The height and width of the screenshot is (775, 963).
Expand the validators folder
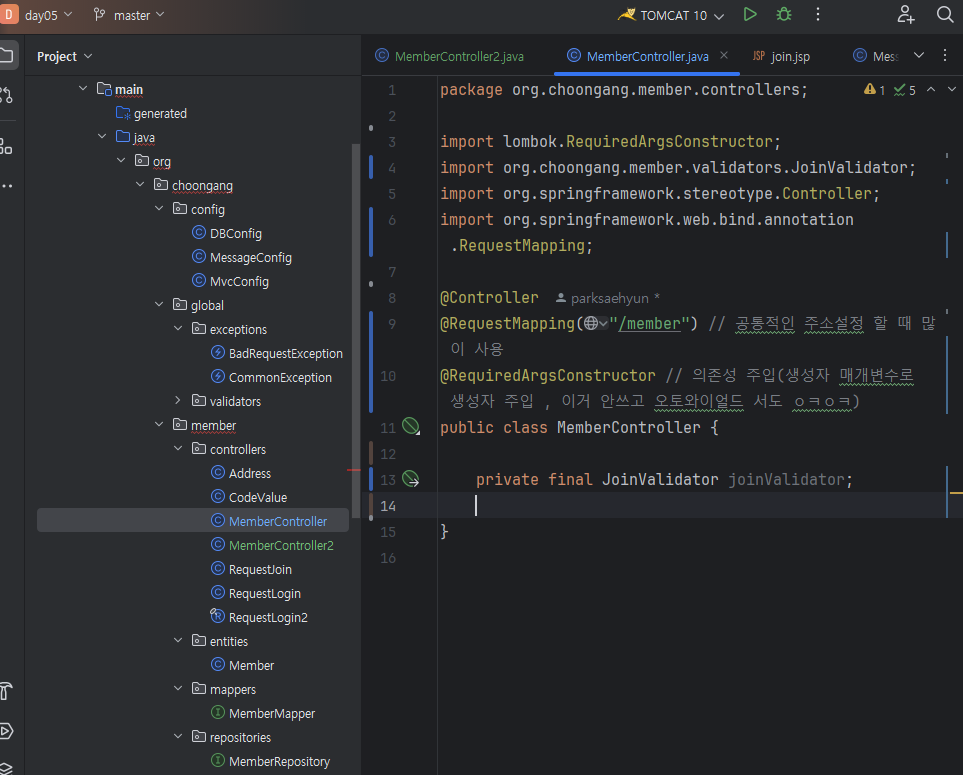pyautogui.click(x=179, y=401)
